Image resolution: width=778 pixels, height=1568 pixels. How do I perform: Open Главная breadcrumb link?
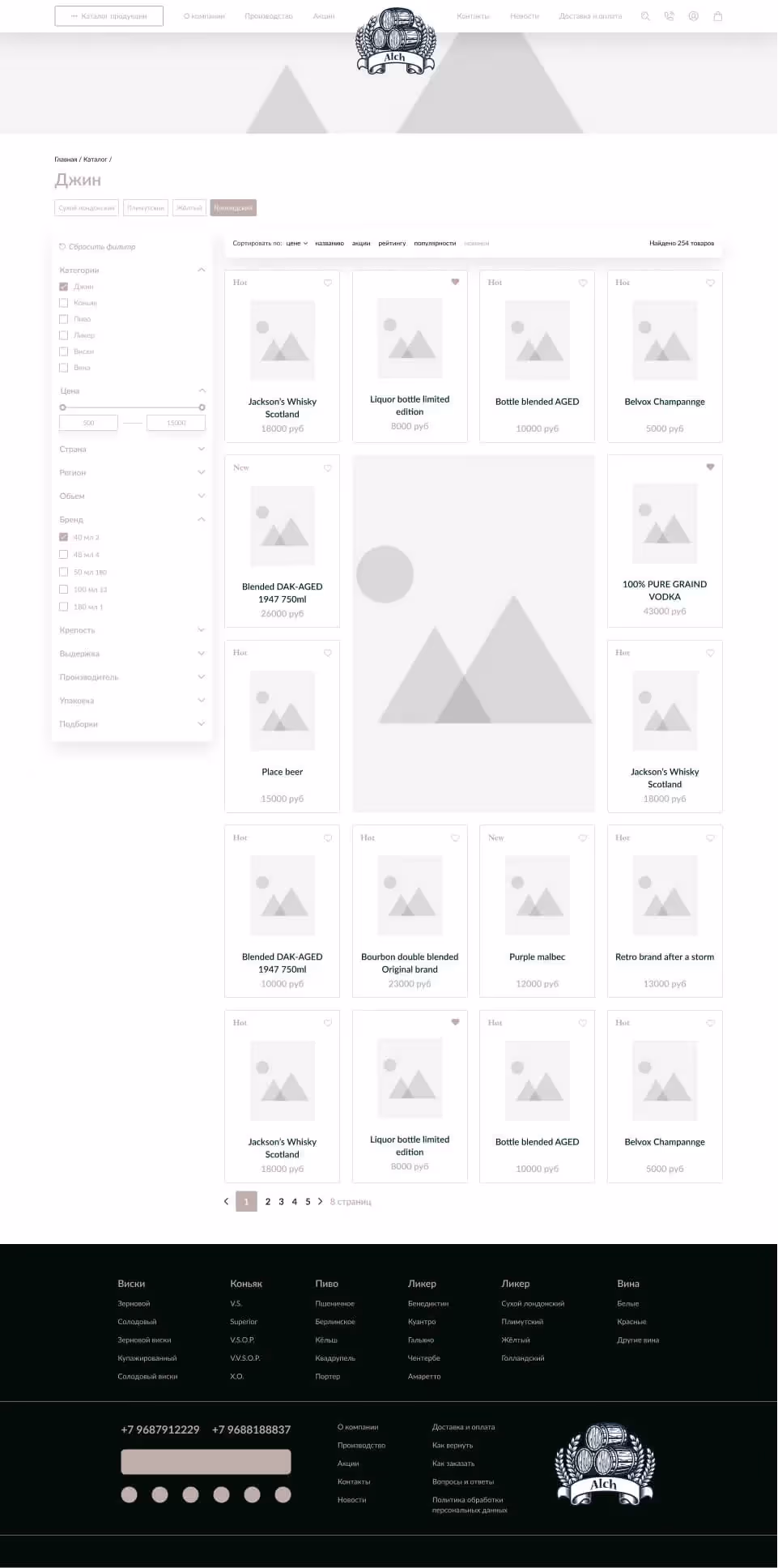pyautogui.click(x=66, y=160)
